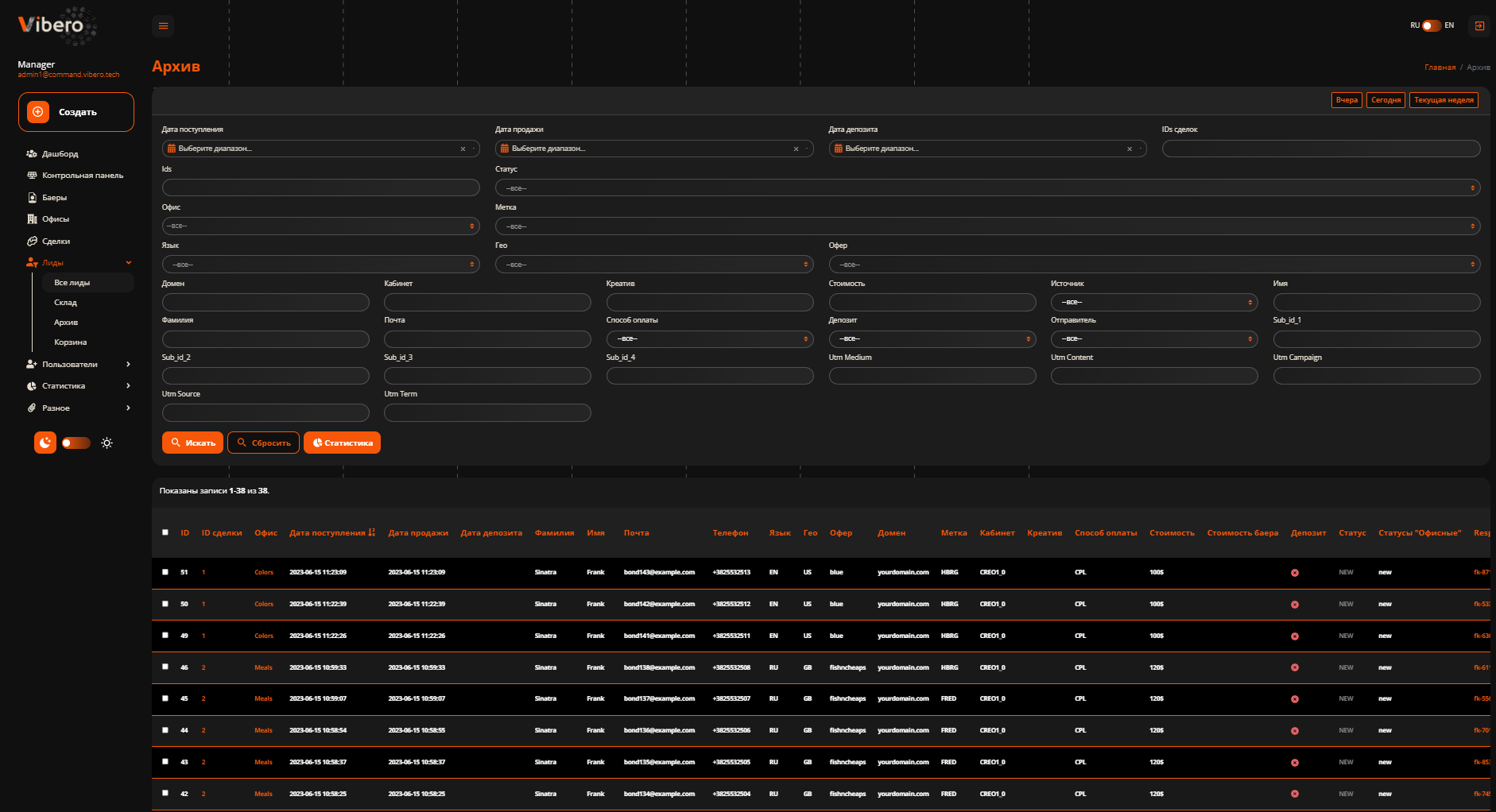Open Контрольная панель in sidebar

76,176
